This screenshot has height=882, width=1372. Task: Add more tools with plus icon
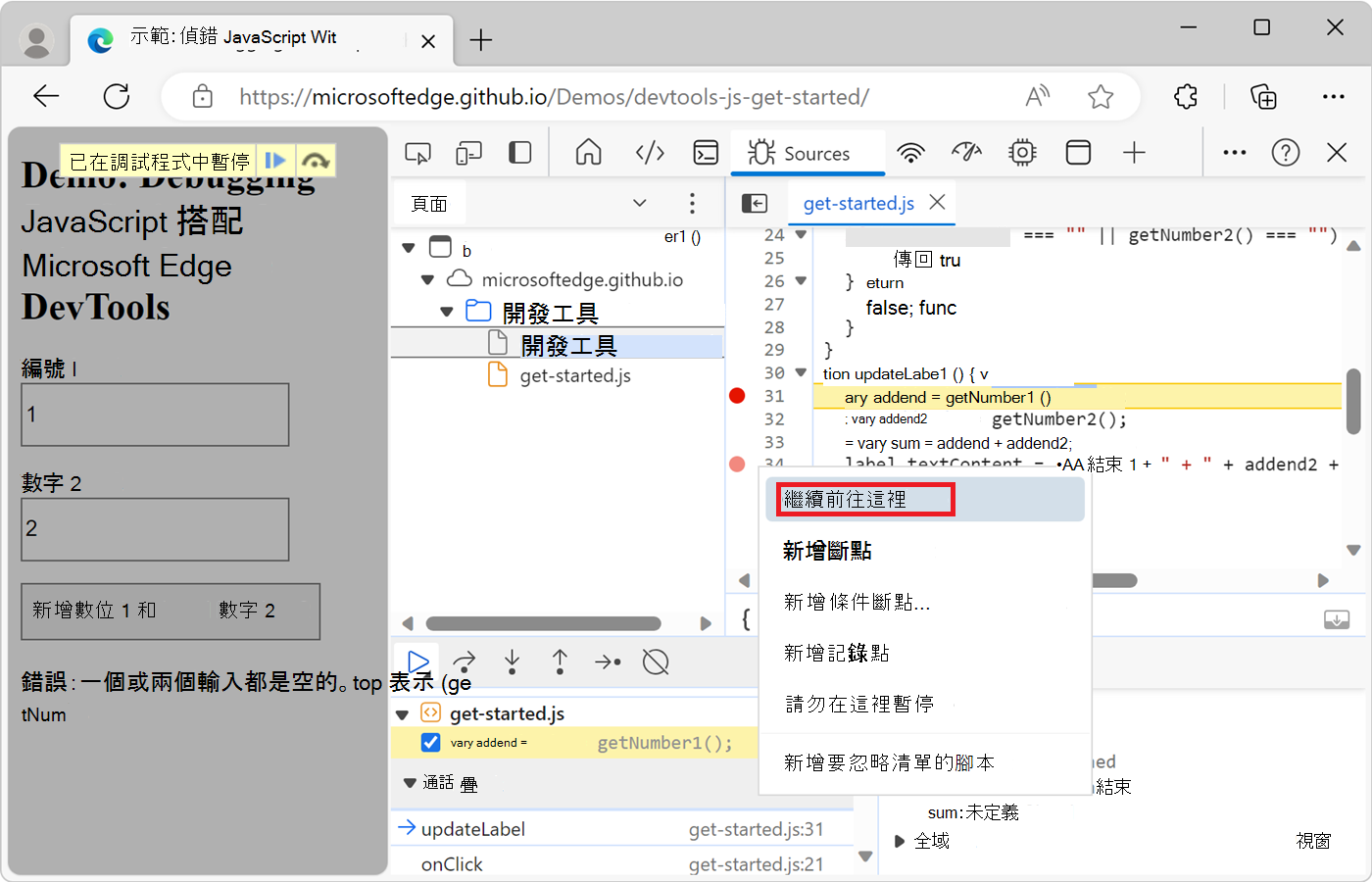tap(1134, 153)
